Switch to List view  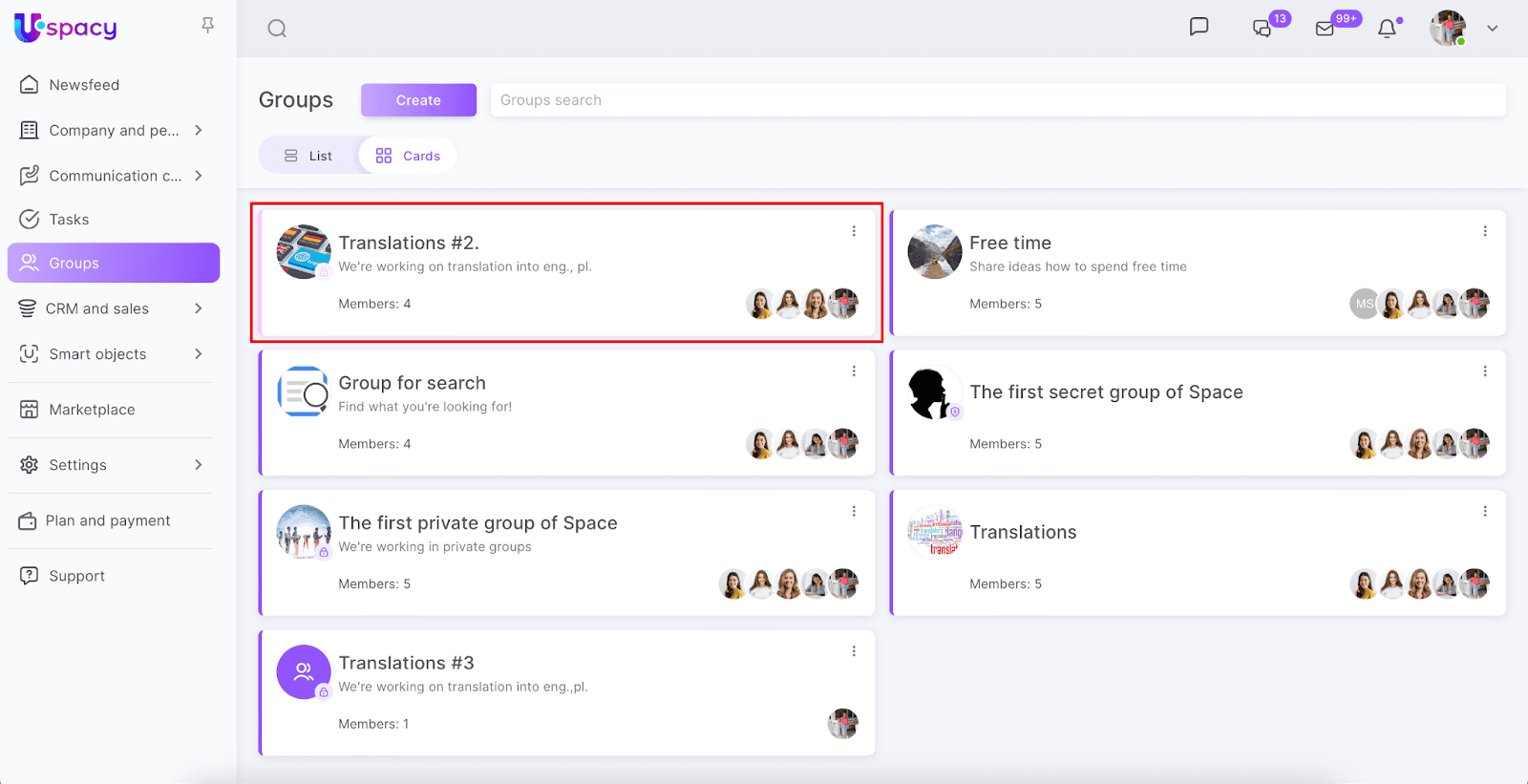[308, 156]
